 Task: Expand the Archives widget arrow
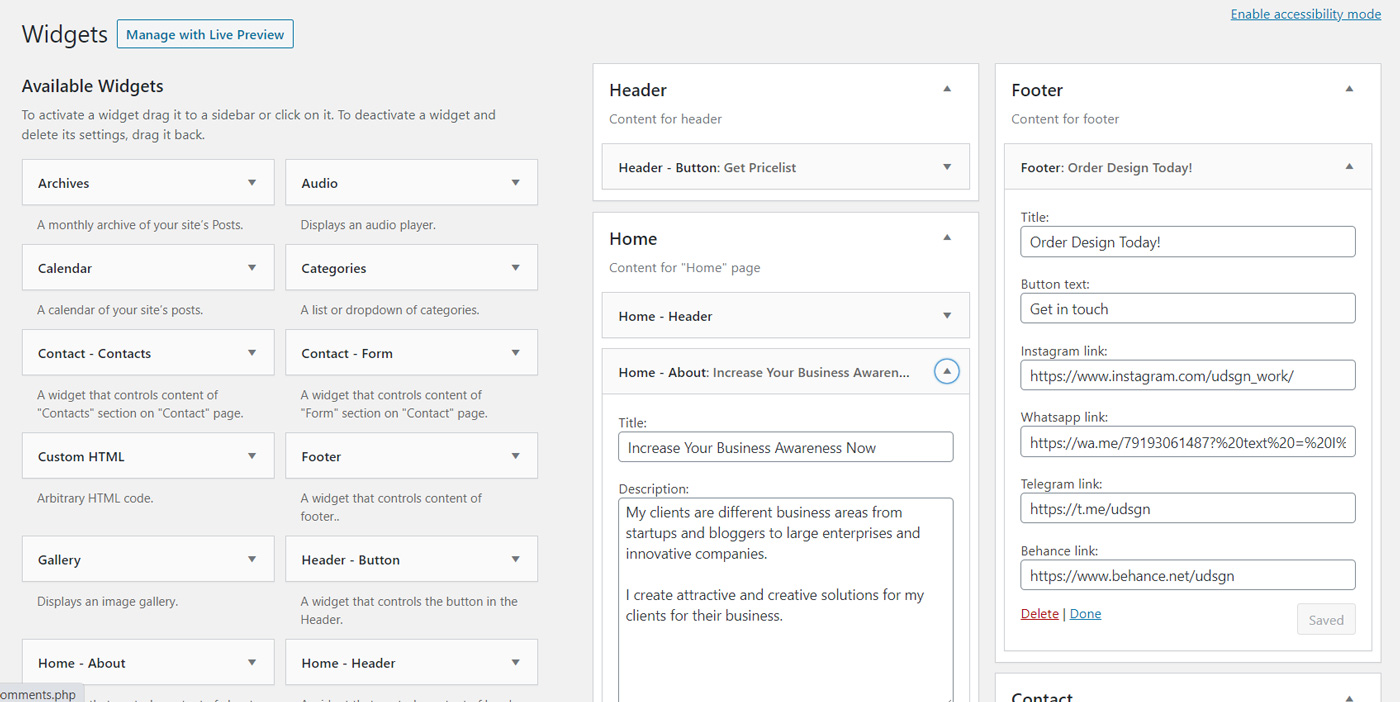click(x=252, y=183)
